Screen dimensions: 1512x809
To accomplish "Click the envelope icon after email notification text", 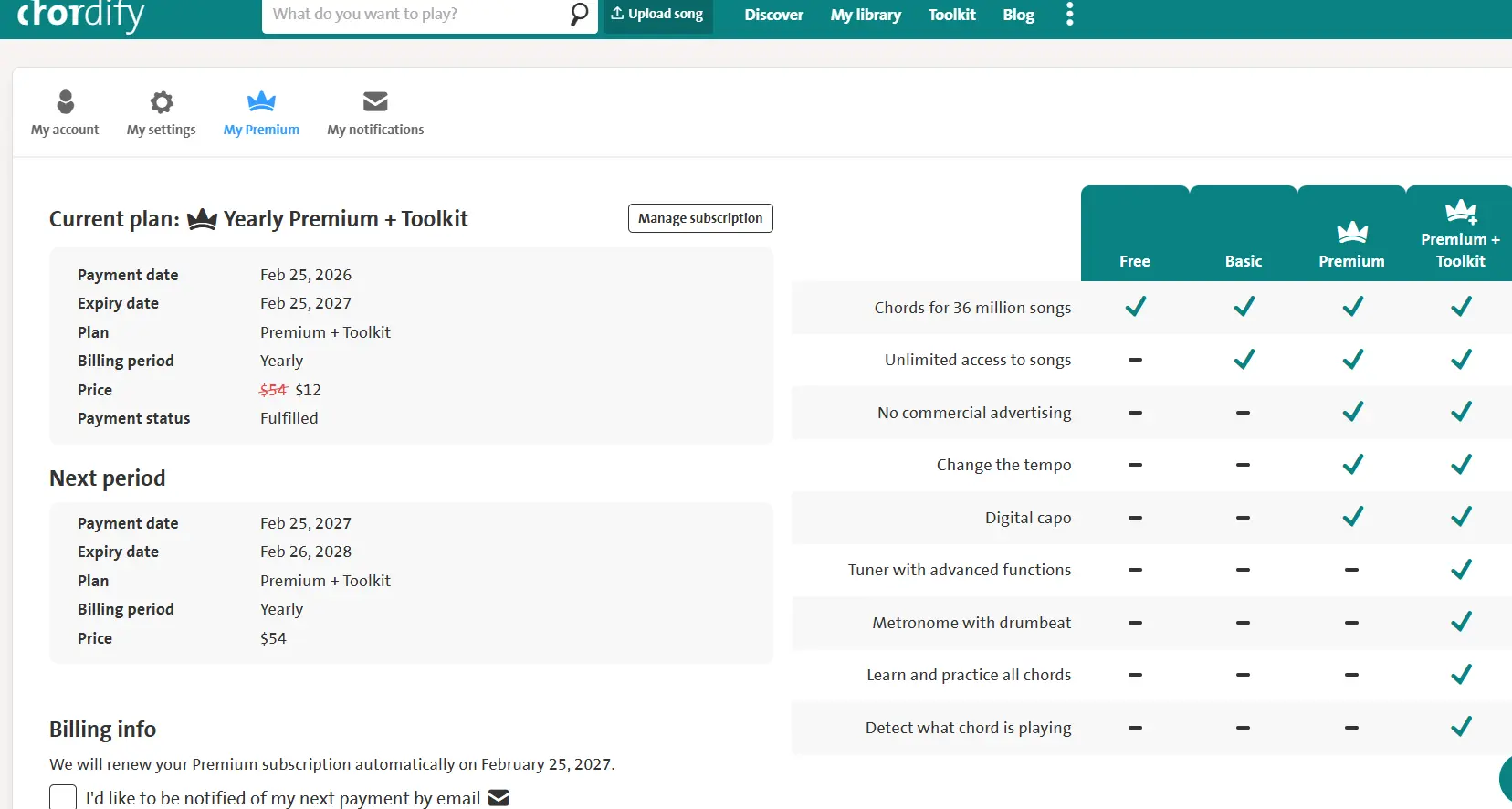I will click(499, 798).
